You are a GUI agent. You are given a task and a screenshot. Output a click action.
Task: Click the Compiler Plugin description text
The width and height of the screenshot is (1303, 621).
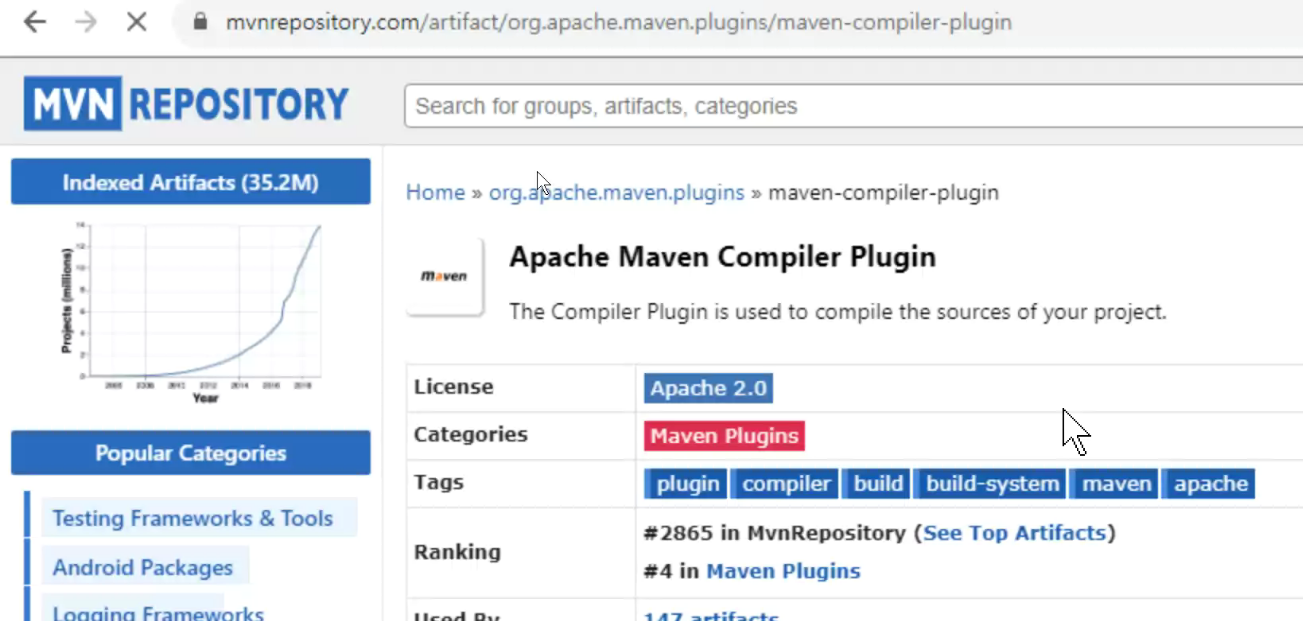(838, 311)
